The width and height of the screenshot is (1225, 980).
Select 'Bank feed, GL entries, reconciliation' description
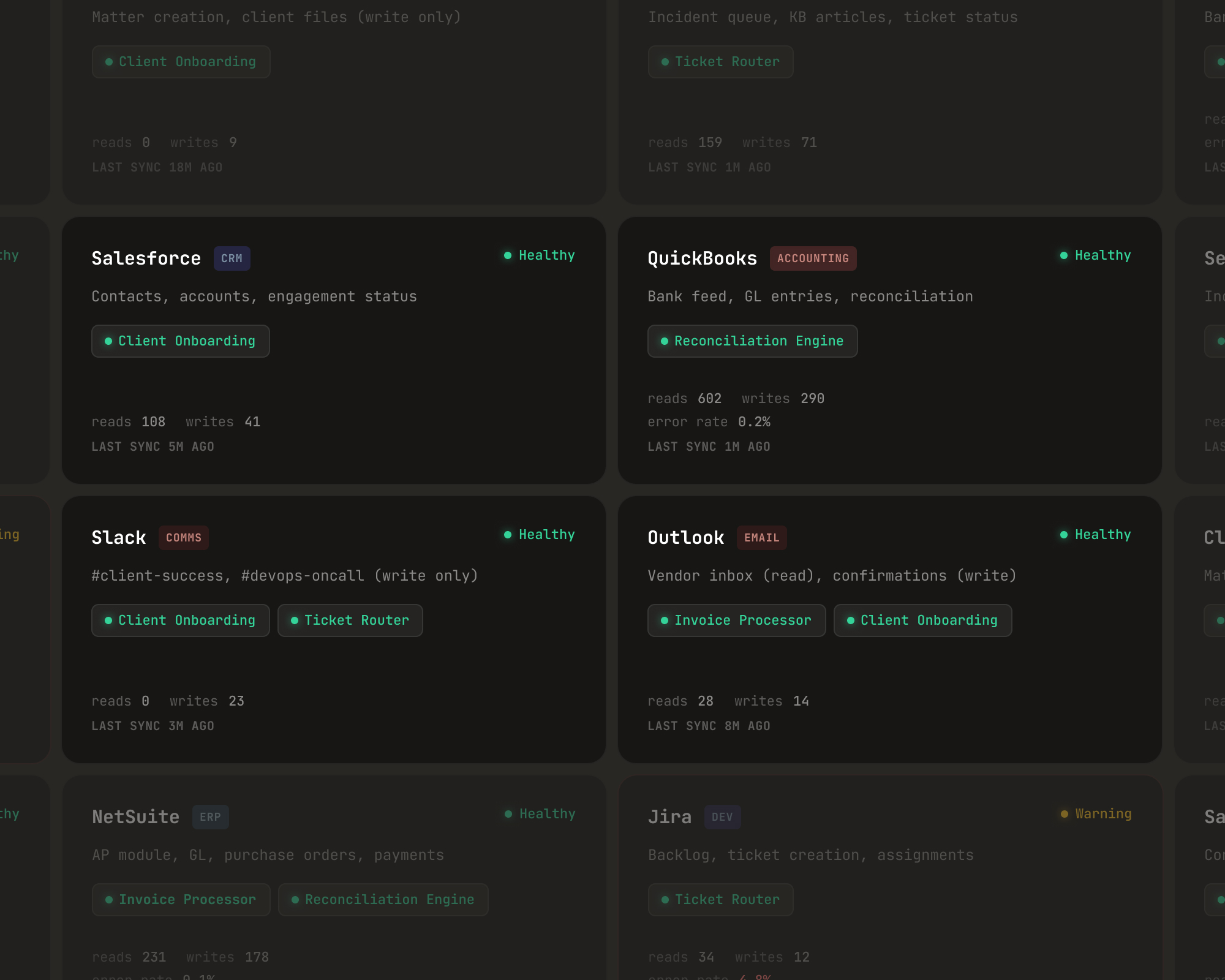pyautogui.click(x=810, y=296)
